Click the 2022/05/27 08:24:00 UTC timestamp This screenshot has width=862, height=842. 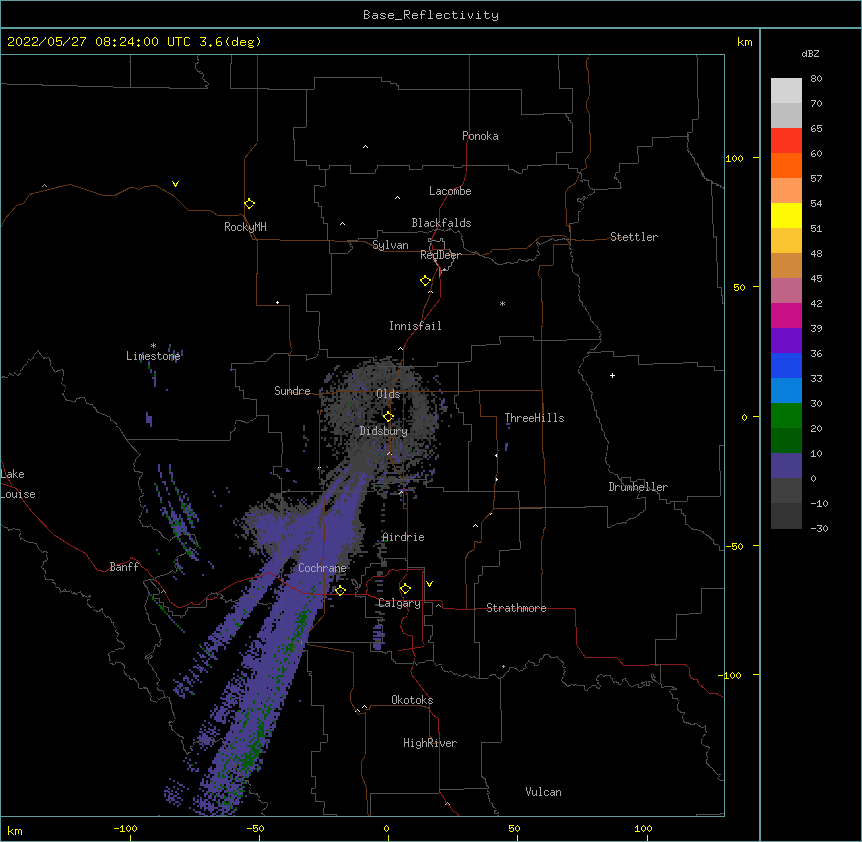[x=99, y=42]
